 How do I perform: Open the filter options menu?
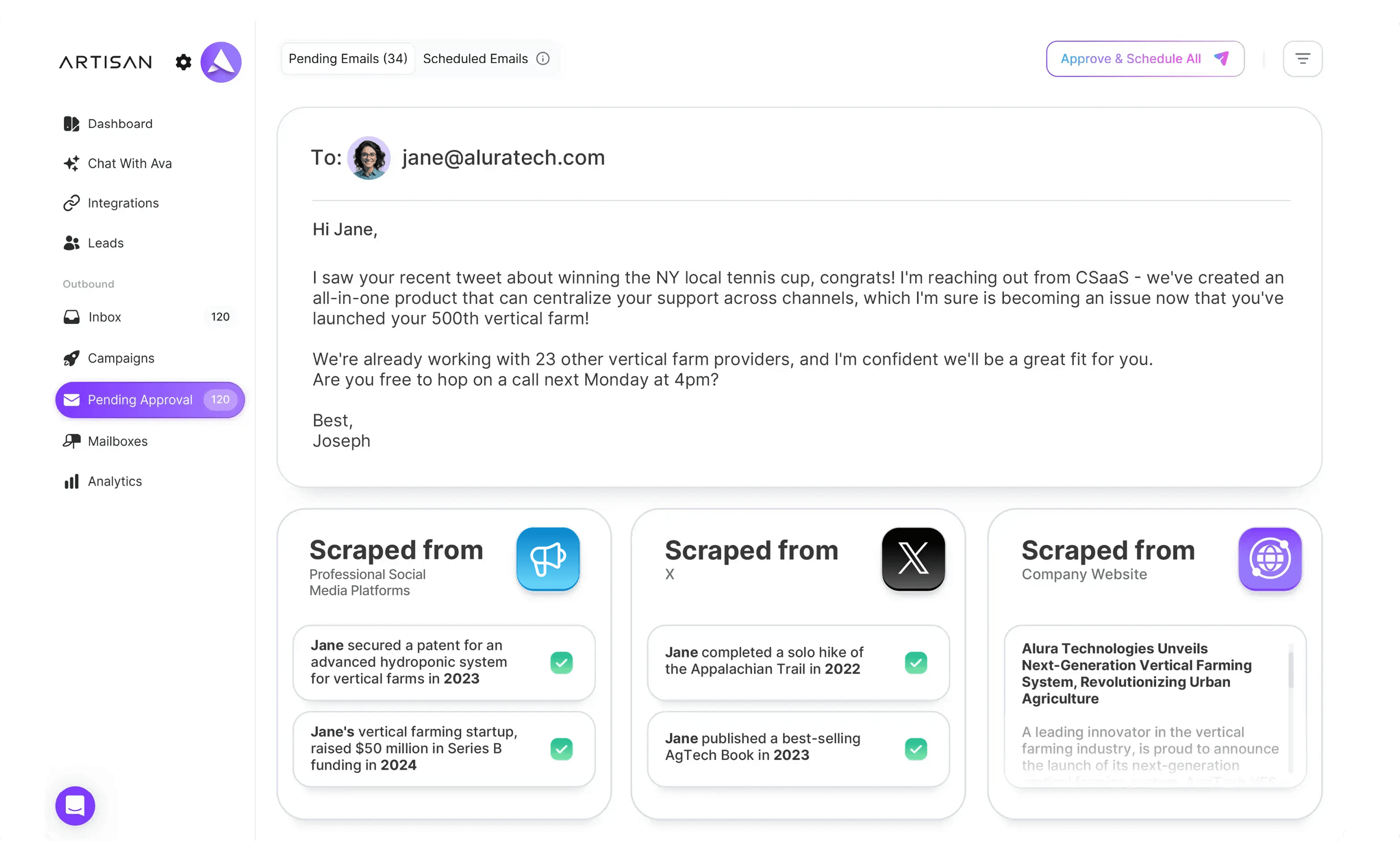click(x=1302, y=59)
